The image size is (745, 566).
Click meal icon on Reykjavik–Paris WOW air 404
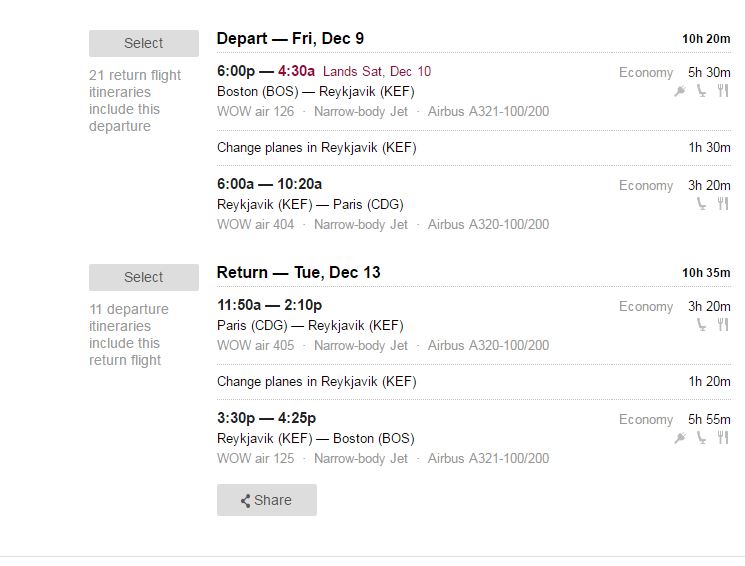point(723,204)
